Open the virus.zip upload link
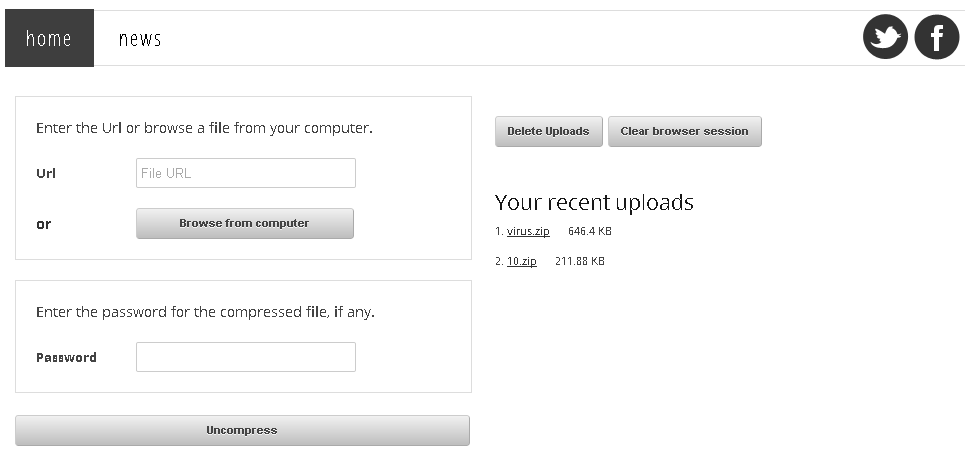 [528, 231]
